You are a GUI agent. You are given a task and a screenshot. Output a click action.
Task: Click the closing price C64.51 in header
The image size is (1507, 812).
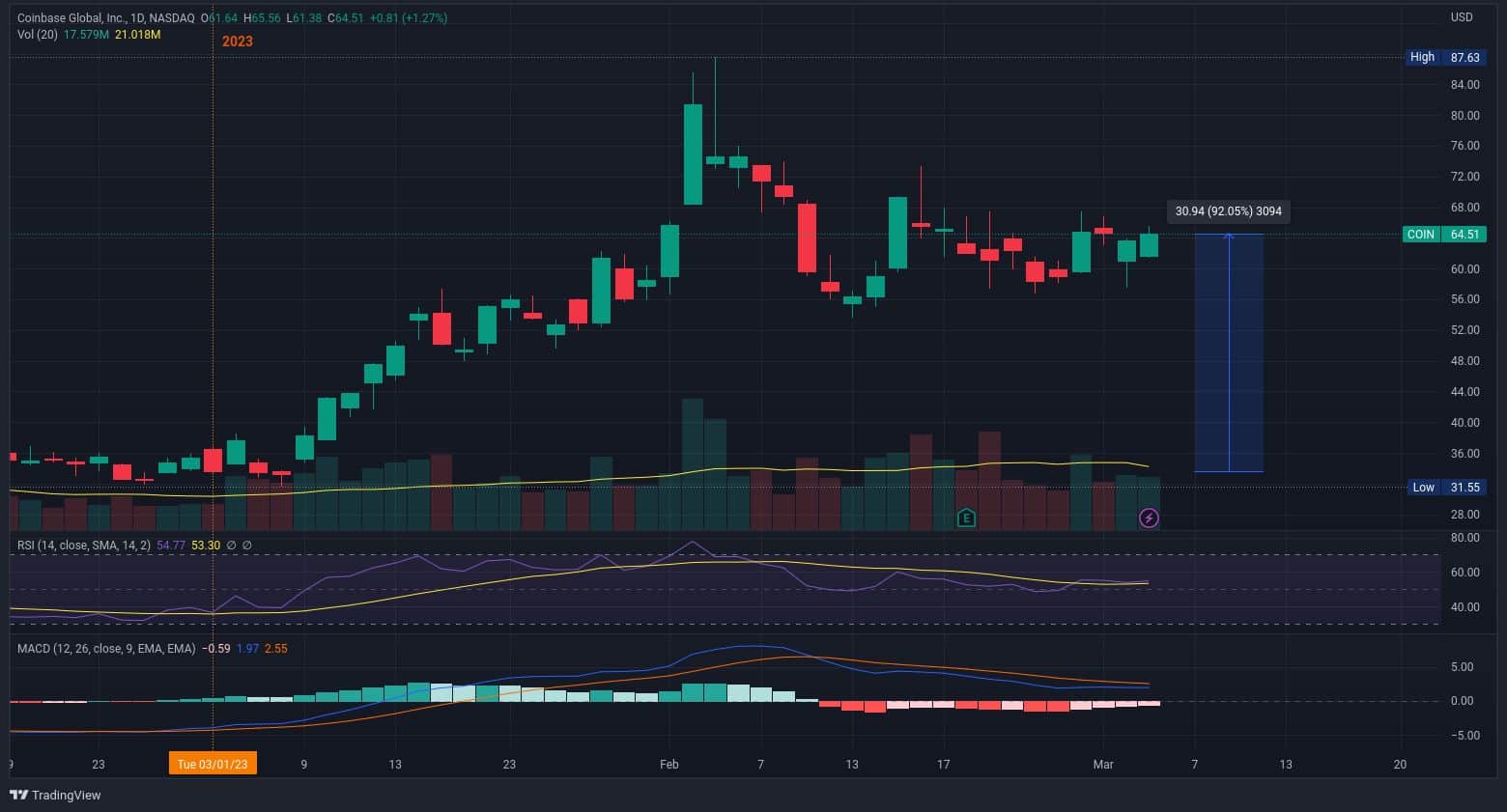(x=345, y=18)
